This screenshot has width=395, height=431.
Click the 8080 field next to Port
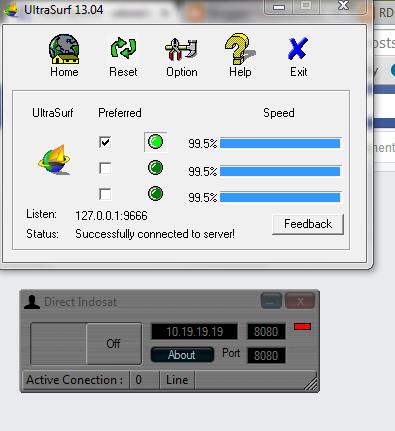(266, 355)
